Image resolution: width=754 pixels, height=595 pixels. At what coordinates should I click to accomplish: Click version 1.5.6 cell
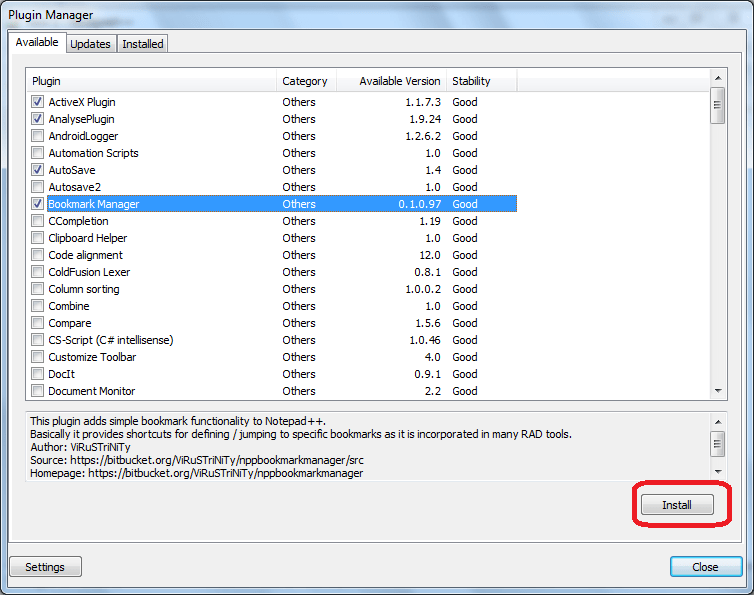[x=428, y=323]
